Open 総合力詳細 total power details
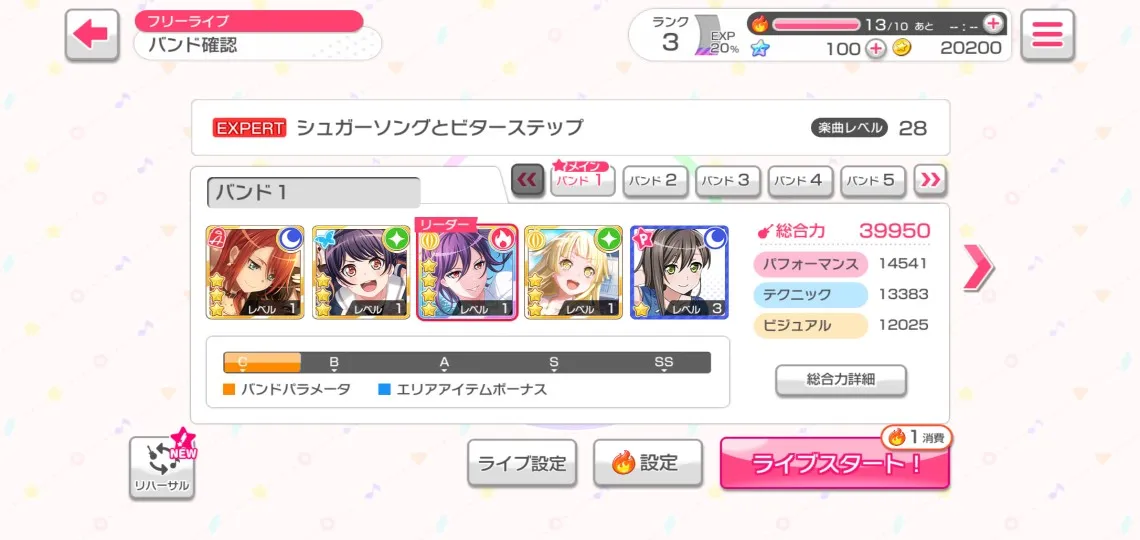This screenshot has height=540, width=1140. coord(840,380)
